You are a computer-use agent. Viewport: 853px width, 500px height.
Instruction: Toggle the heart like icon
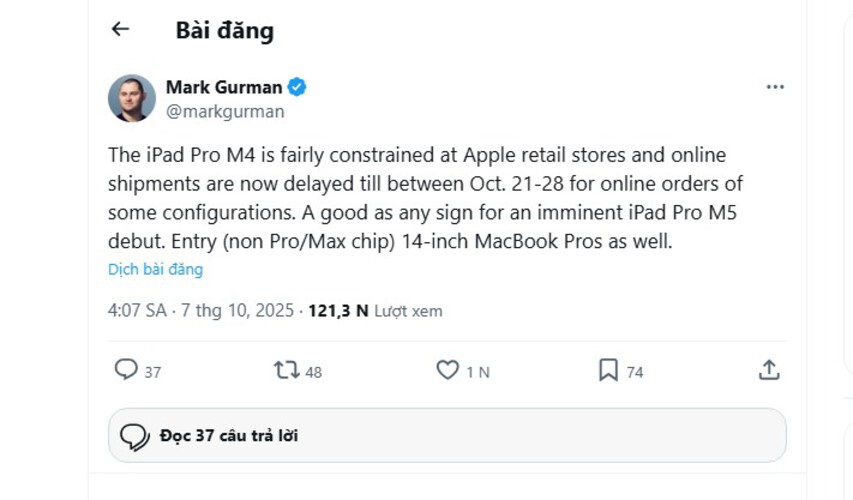(447, 370)
